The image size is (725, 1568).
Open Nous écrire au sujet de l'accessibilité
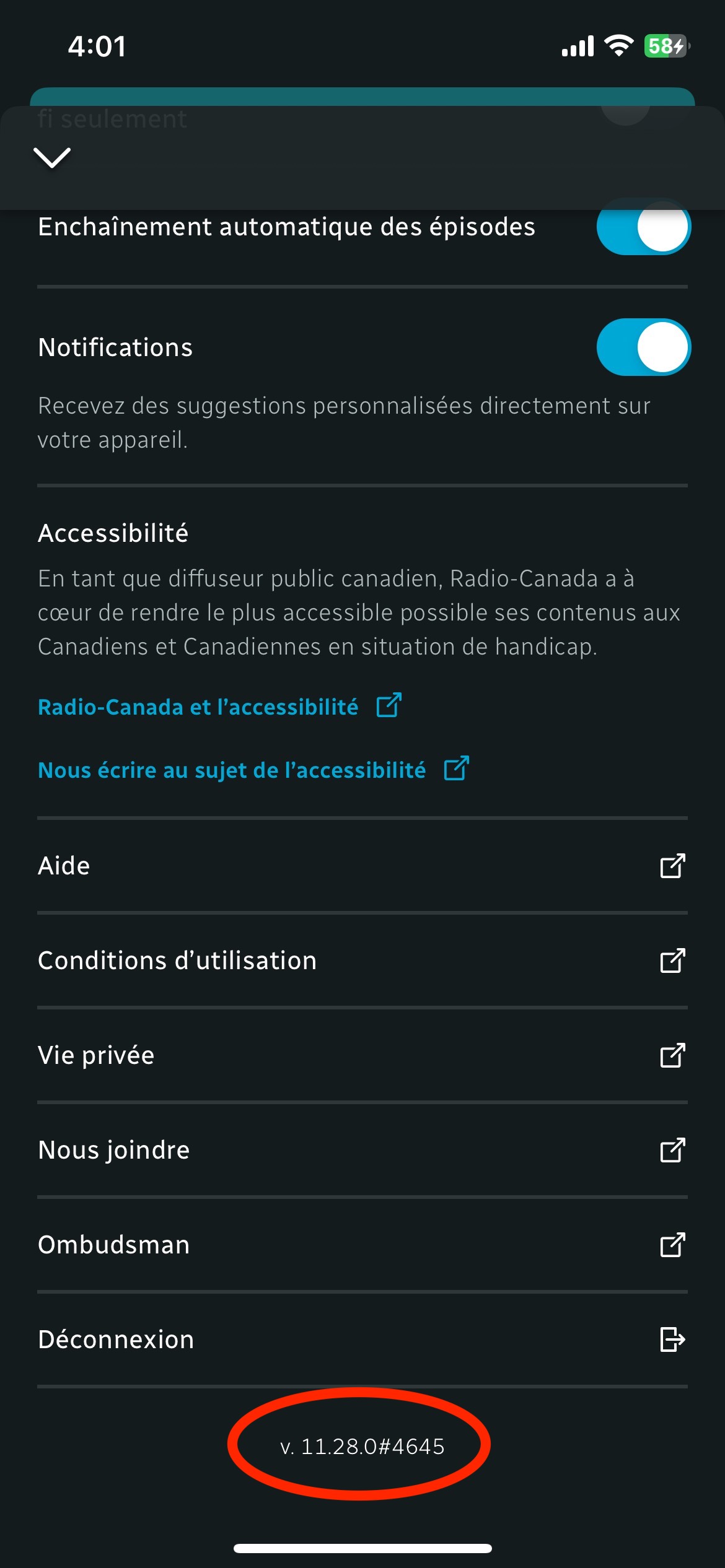[232, 770]
